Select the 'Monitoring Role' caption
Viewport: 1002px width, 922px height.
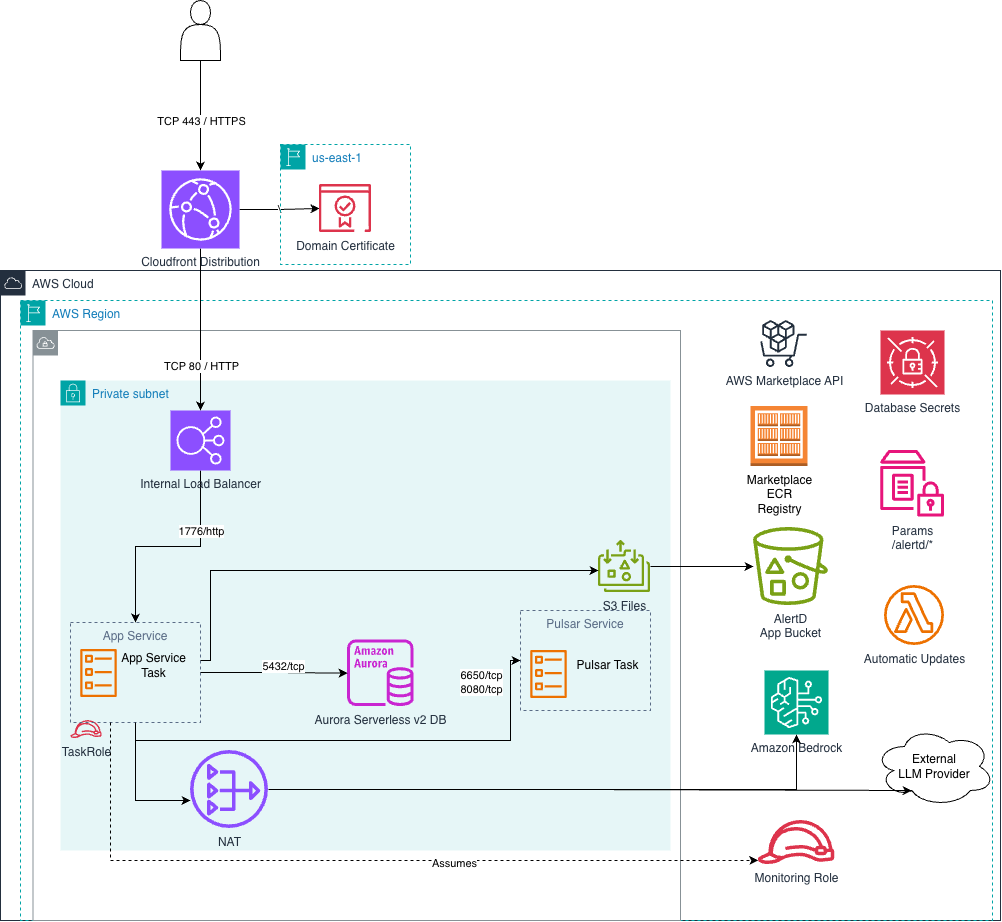click(x=796, y=878)
